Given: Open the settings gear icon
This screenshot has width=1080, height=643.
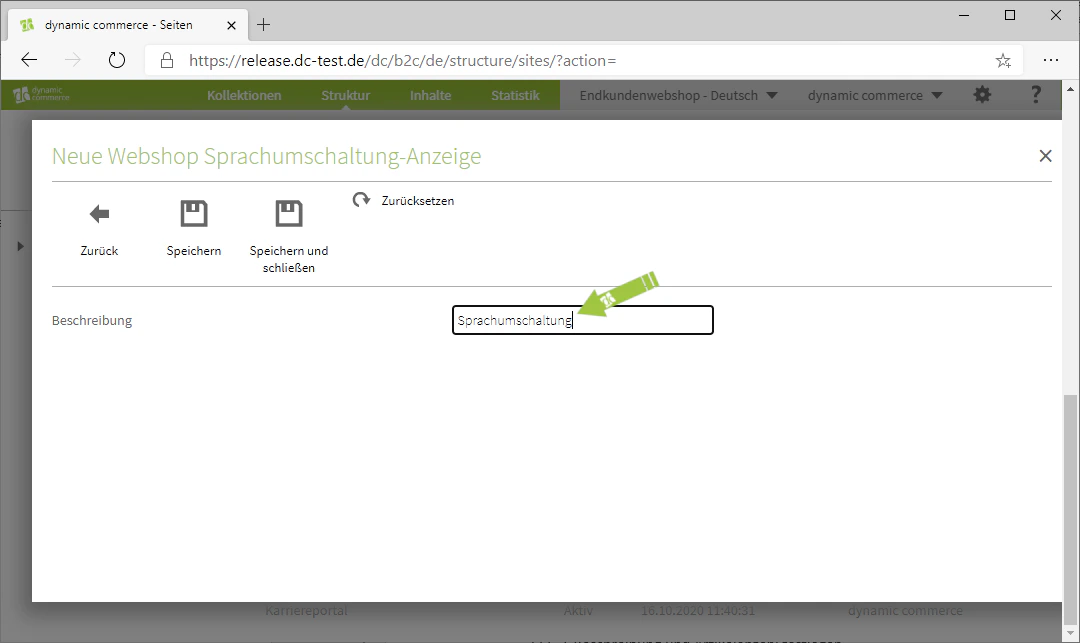Looking at the screenshot, I should click(x=982, y=95).
